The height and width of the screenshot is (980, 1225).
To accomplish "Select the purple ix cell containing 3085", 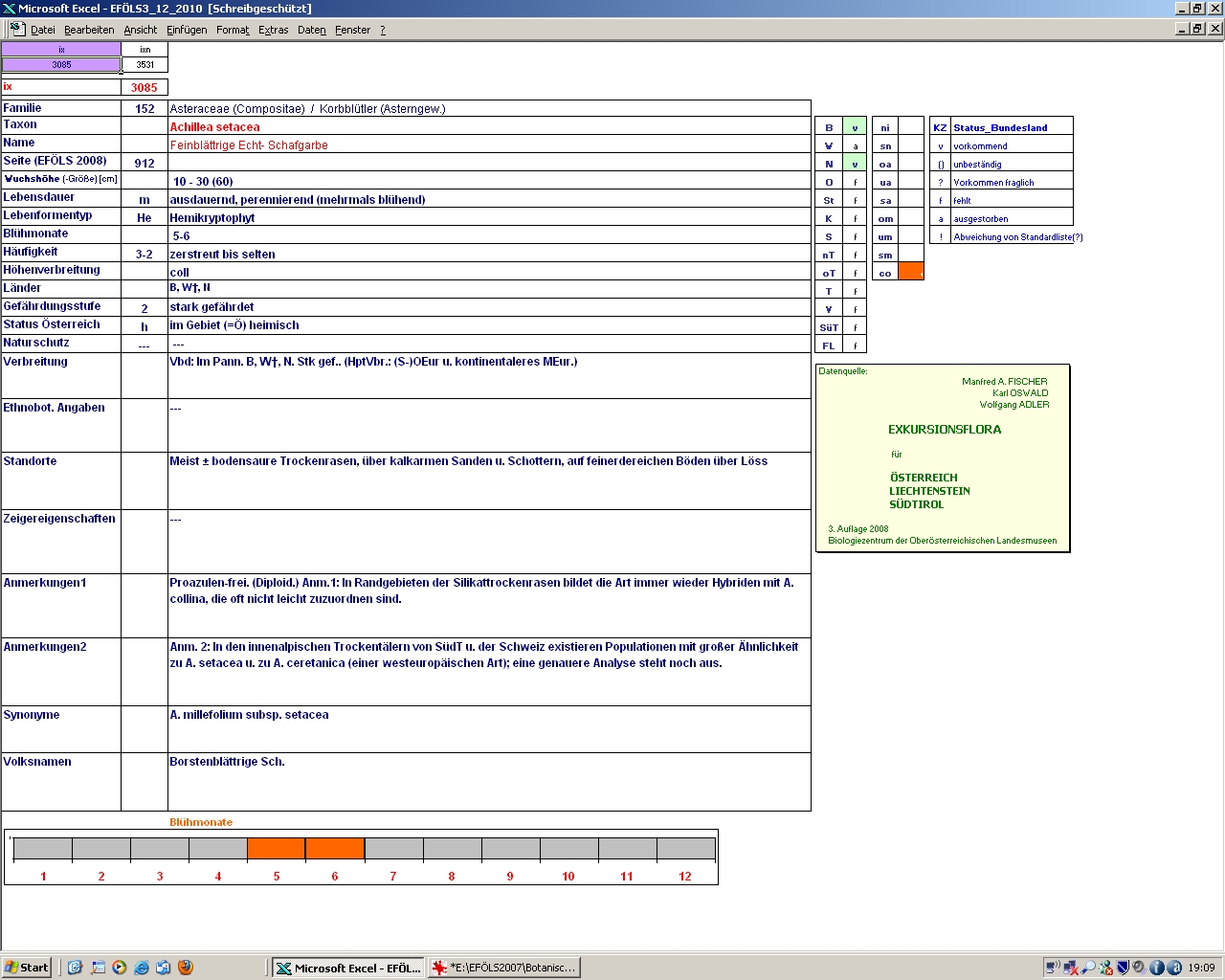I will (61, 65).
